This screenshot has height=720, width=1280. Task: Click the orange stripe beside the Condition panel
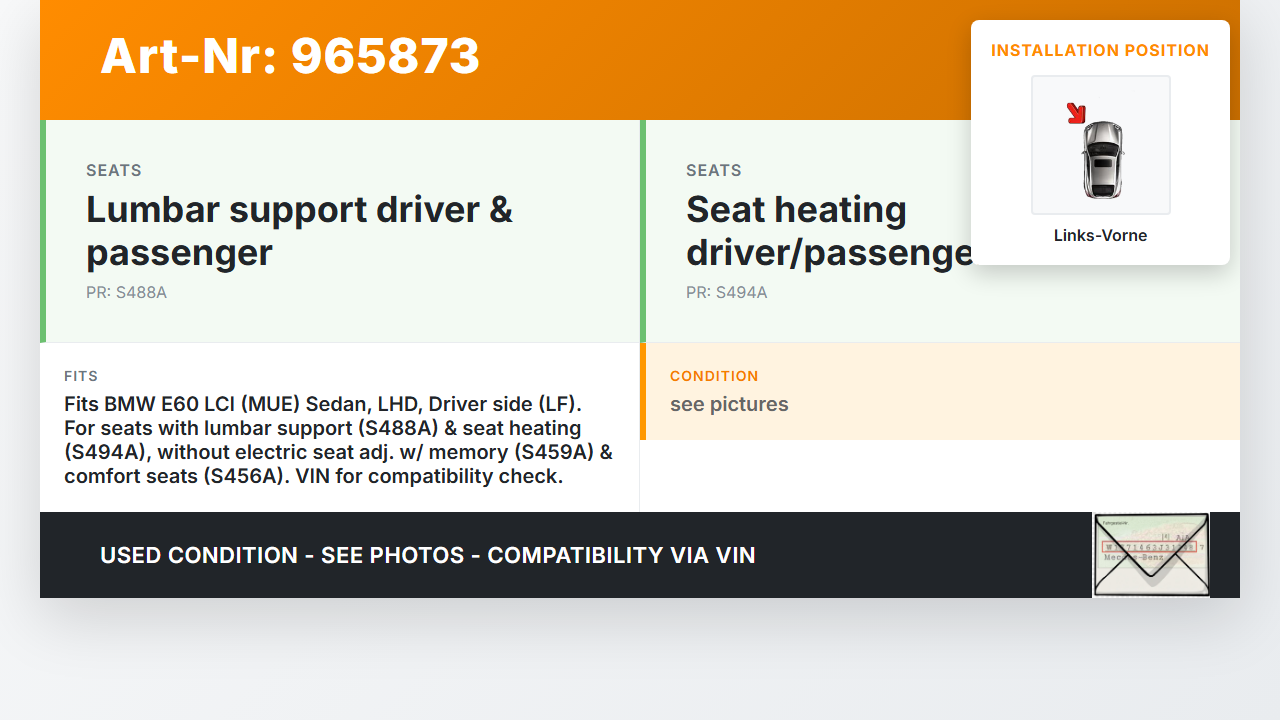coord(643,392)
